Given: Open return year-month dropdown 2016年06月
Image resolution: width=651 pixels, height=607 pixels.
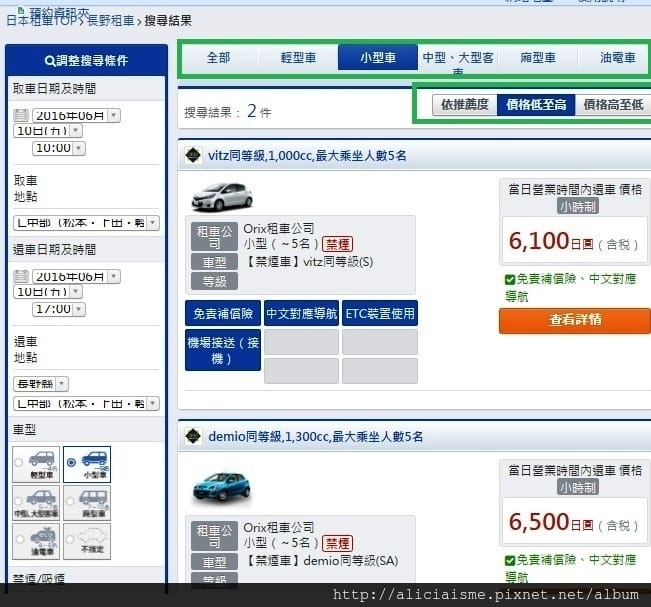Looking at the screenshot, I should click(76, 276).
